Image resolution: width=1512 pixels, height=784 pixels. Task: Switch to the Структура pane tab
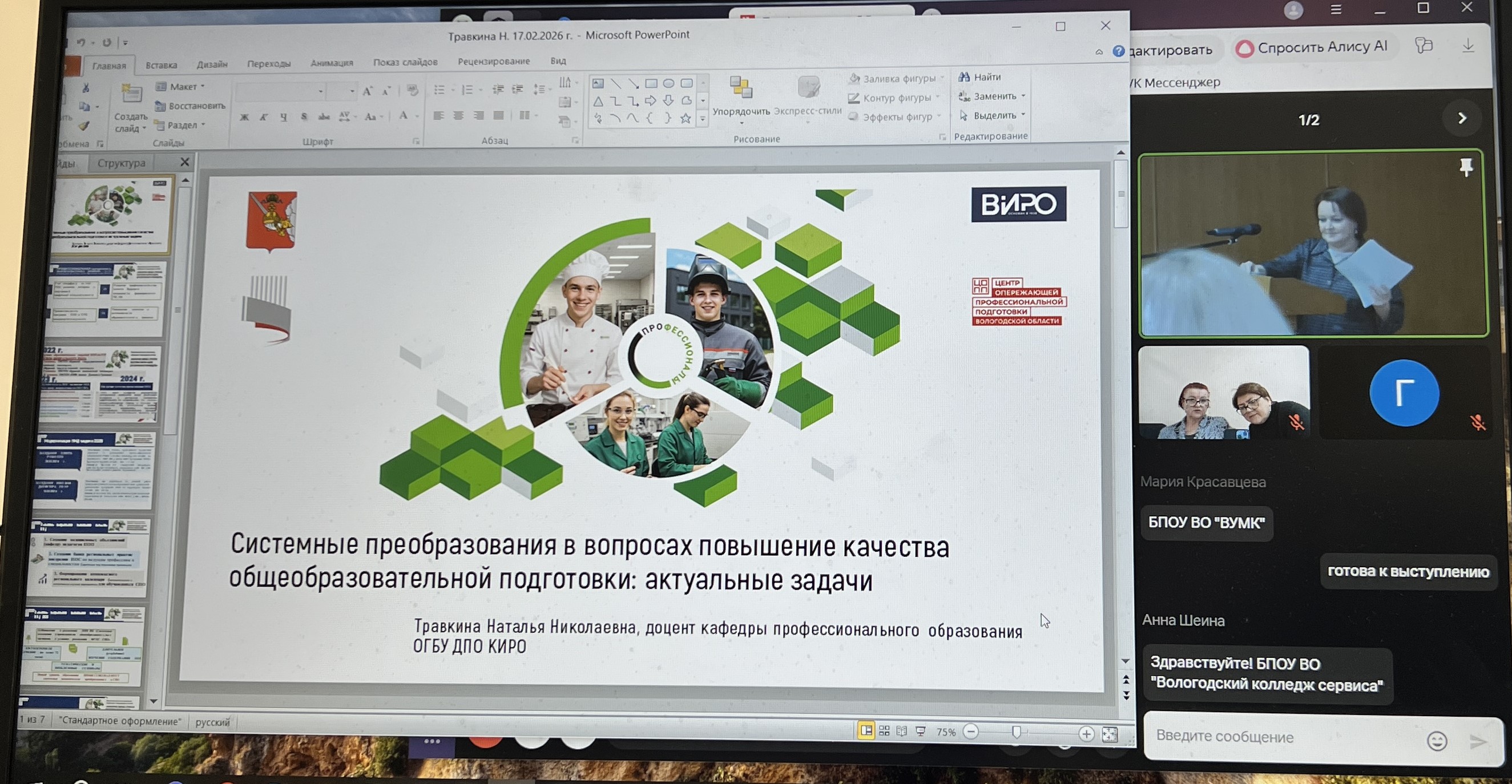pos(121,163)
